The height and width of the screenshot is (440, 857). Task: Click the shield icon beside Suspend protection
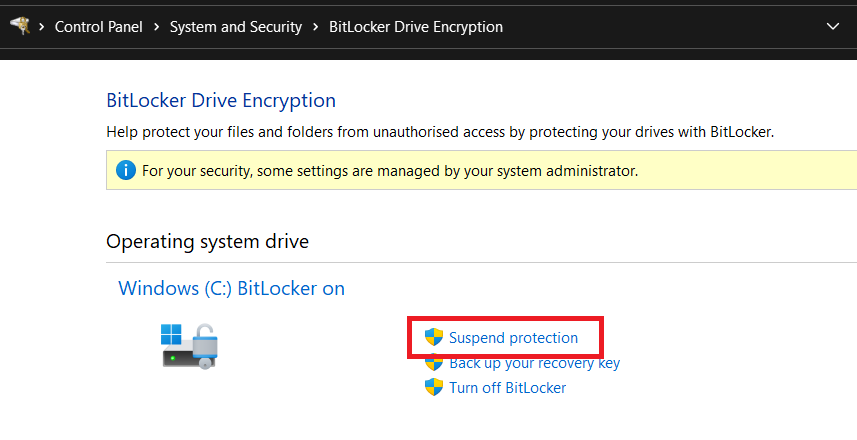(x=434, y=337)
